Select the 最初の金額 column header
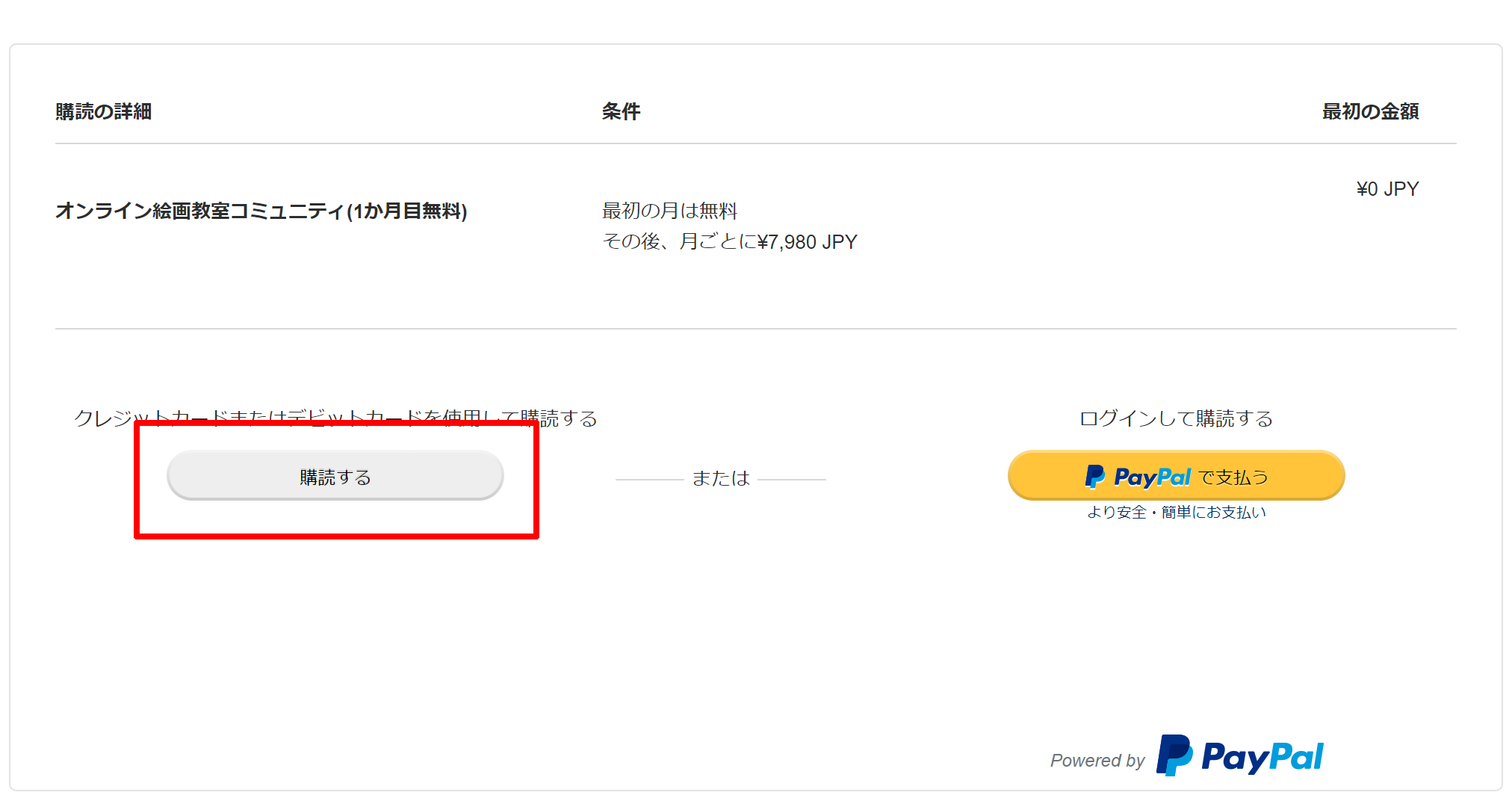Image resolution: width=1512 pixels, height=804 pixels. tap(1370, 112)
